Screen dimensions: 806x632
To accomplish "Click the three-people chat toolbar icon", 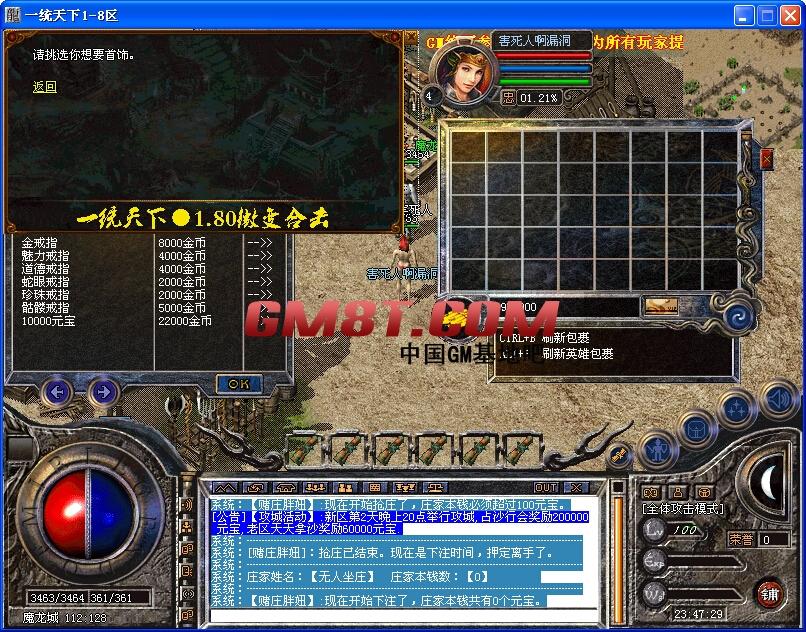I will pyautogui.click(x=315, y=487).
